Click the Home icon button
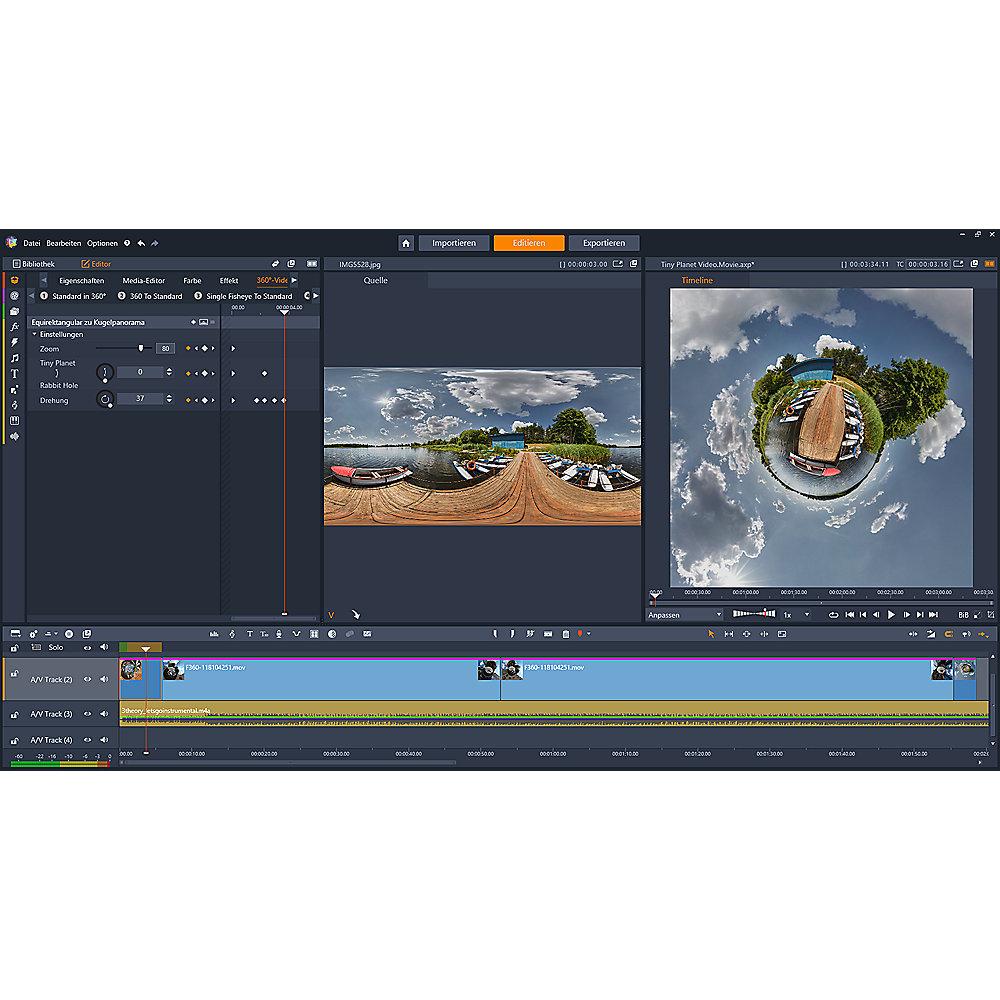The height and width of the screenshot is (1000, 1000). click(406, 243)
